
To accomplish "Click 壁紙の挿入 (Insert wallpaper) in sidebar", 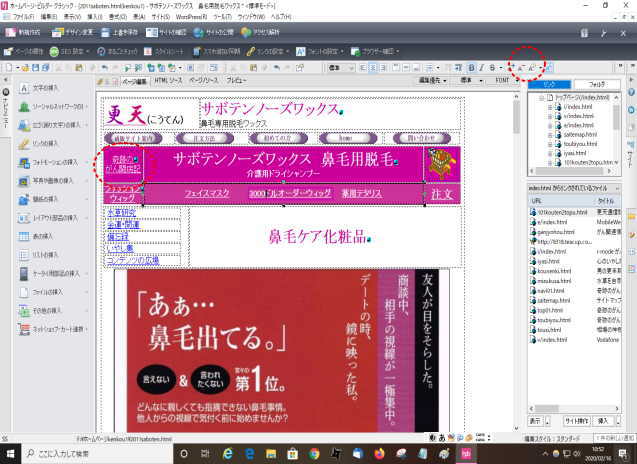I will coord(39,199).
